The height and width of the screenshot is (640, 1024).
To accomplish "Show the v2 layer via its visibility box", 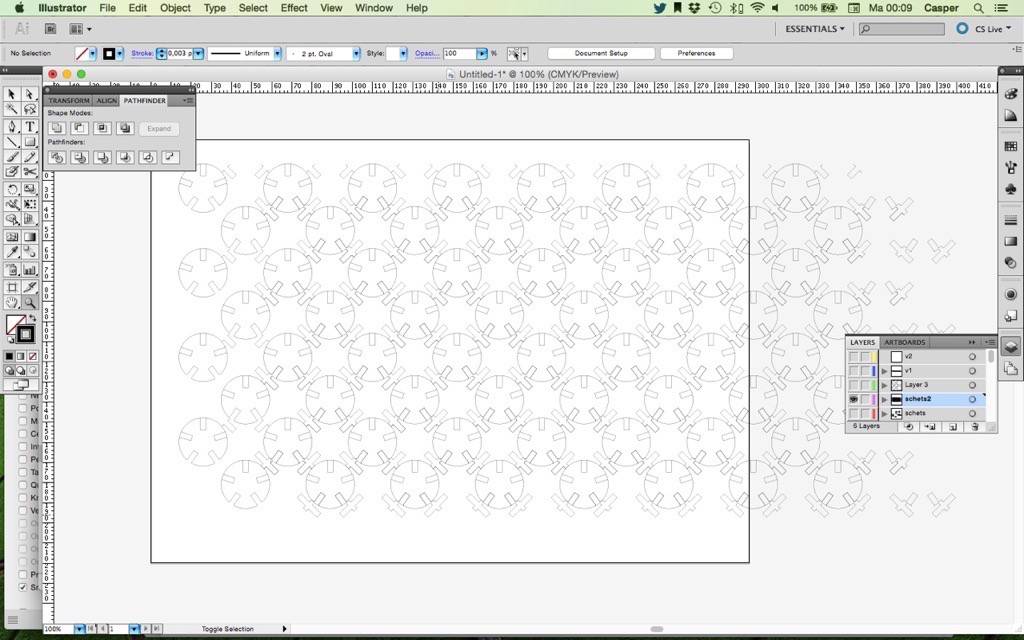I will (854, 357).
